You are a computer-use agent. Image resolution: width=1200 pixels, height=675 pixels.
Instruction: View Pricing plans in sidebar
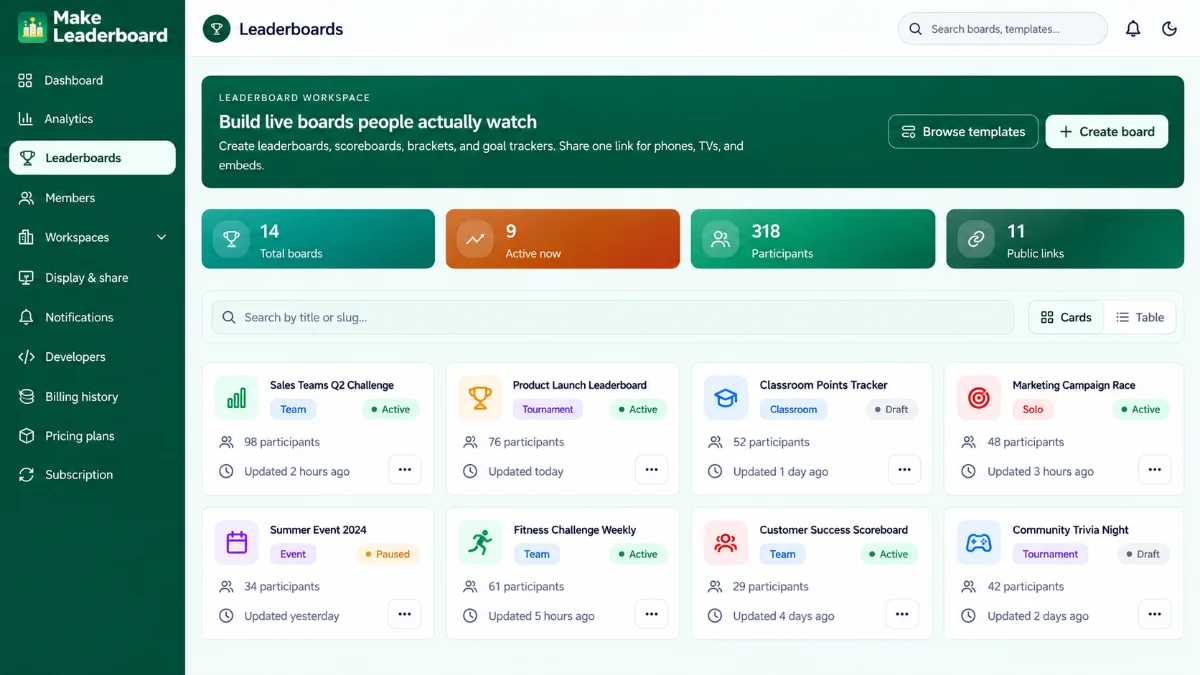tap(92, 436)
